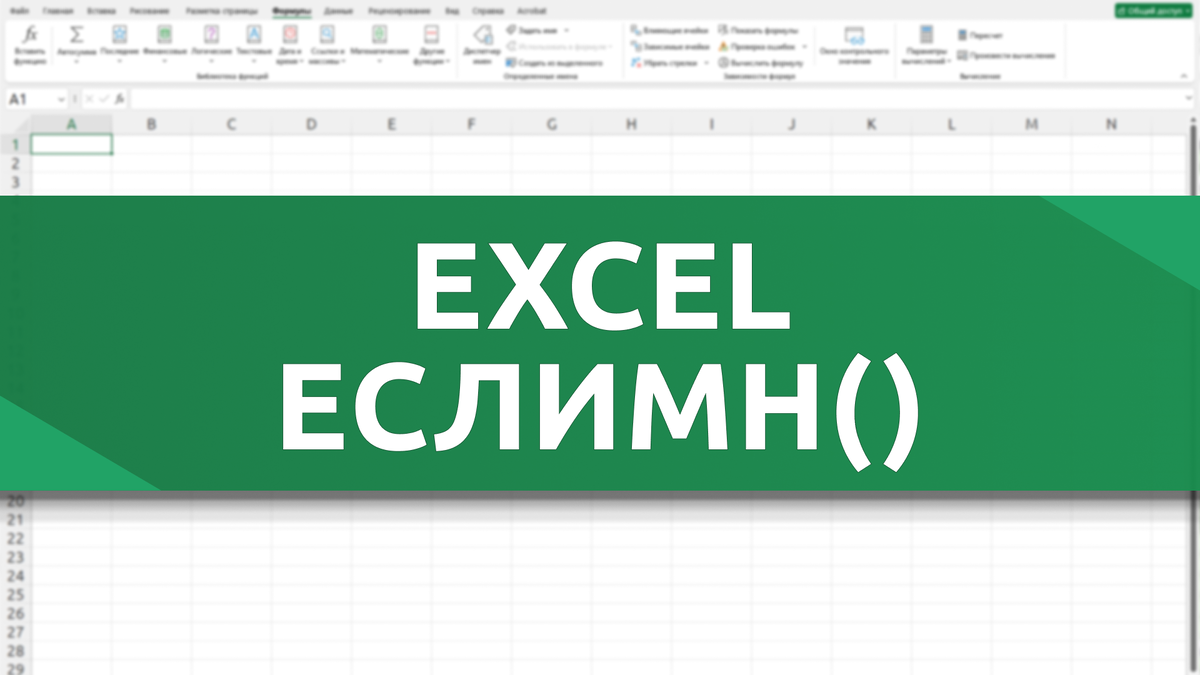This screenshot has height=675, width=1200.
Task: Open Recently Used (Последние) functions
Action: pyautogui.click(x=120, y=44)
